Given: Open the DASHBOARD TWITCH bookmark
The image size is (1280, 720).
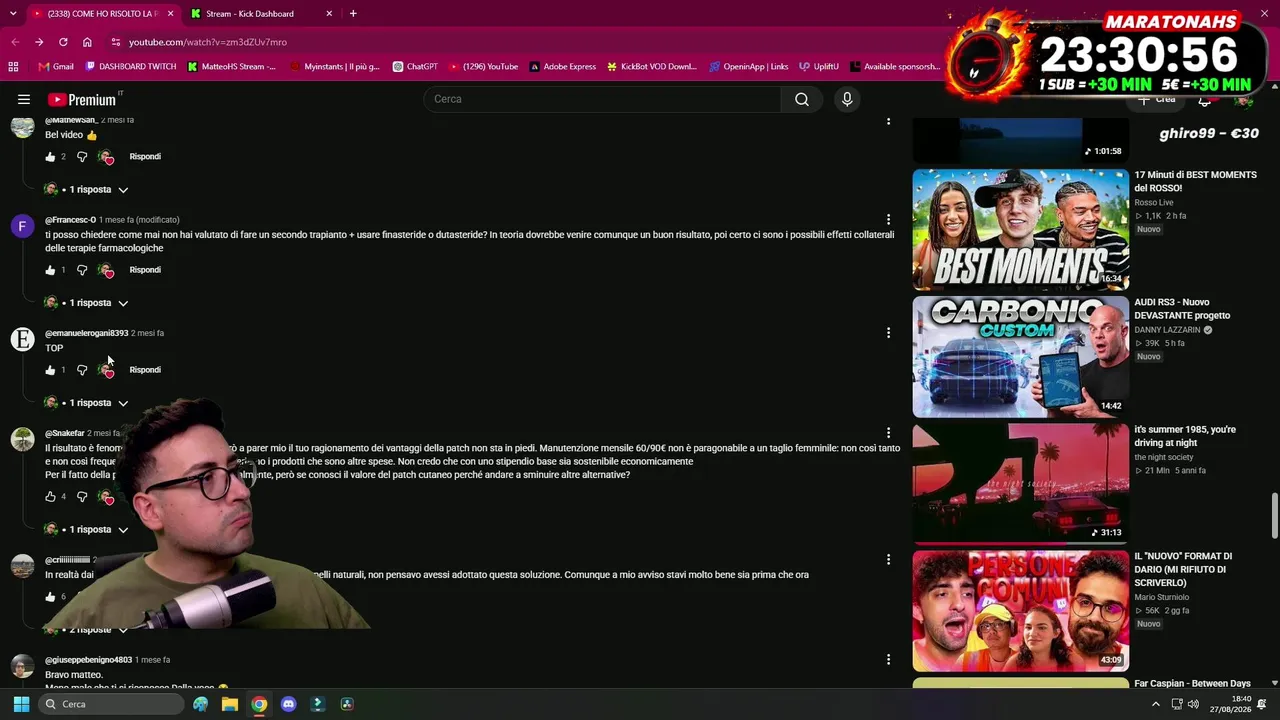Looking at the screenshot, I should 131,67.
